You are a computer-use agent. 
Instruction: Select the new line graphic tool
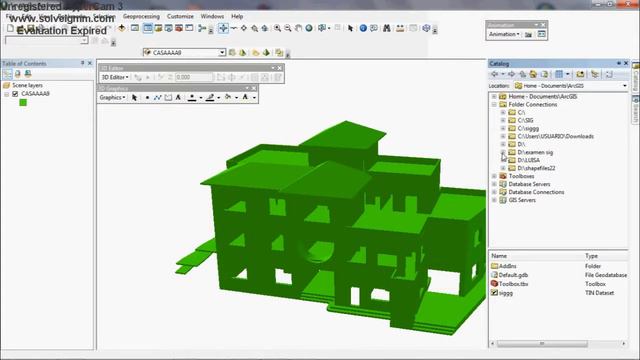[x=158, y=98]
